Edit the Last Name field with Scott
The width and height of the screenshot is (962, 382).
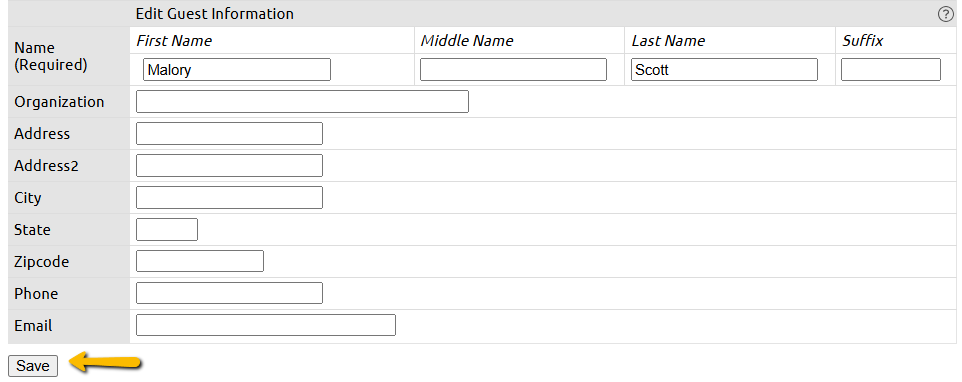[724, 70]
